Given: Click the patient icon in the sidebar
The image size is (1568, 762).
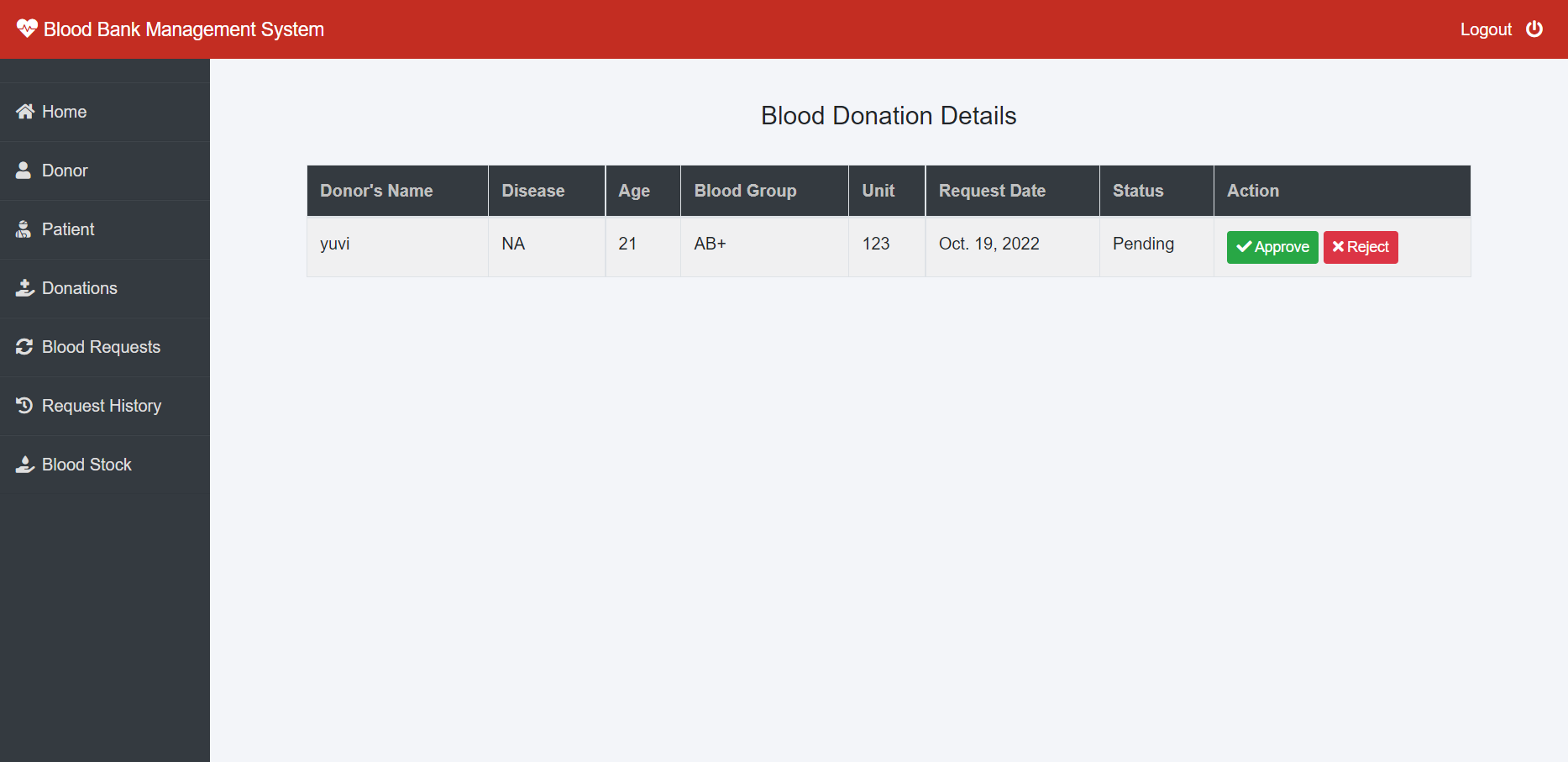Looking at the screenshot, I should tap(24, 229).
